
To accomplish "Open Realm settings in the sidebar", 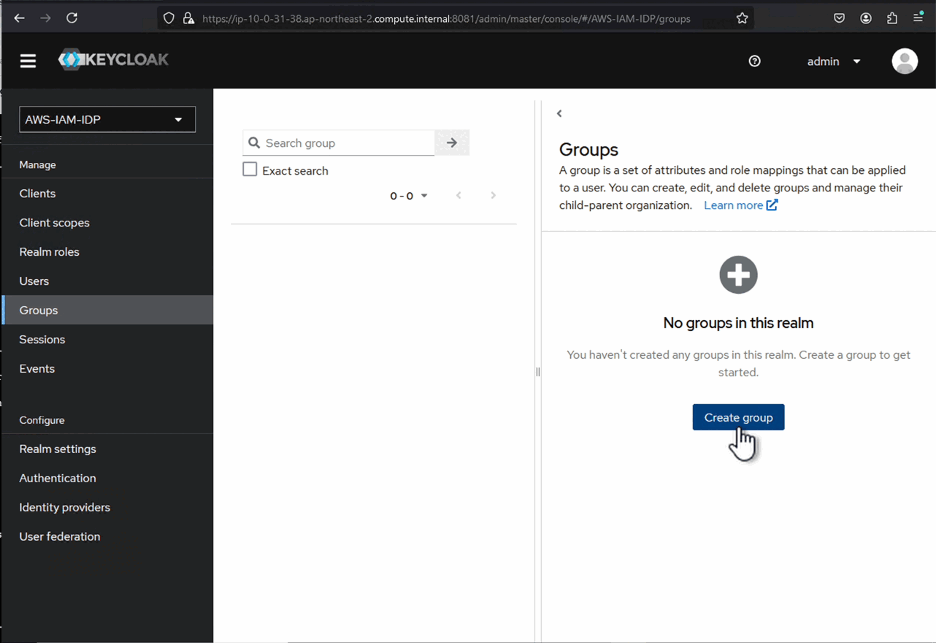I will pyautogui.click(x=107, y=449).
